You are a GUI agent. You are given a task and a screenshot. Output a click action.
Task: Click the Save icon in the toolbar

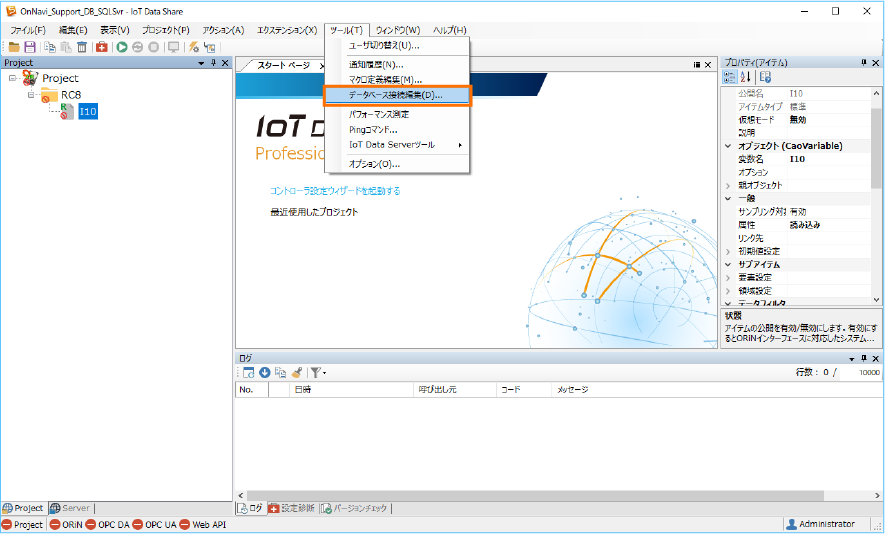(x=30, y=47)
